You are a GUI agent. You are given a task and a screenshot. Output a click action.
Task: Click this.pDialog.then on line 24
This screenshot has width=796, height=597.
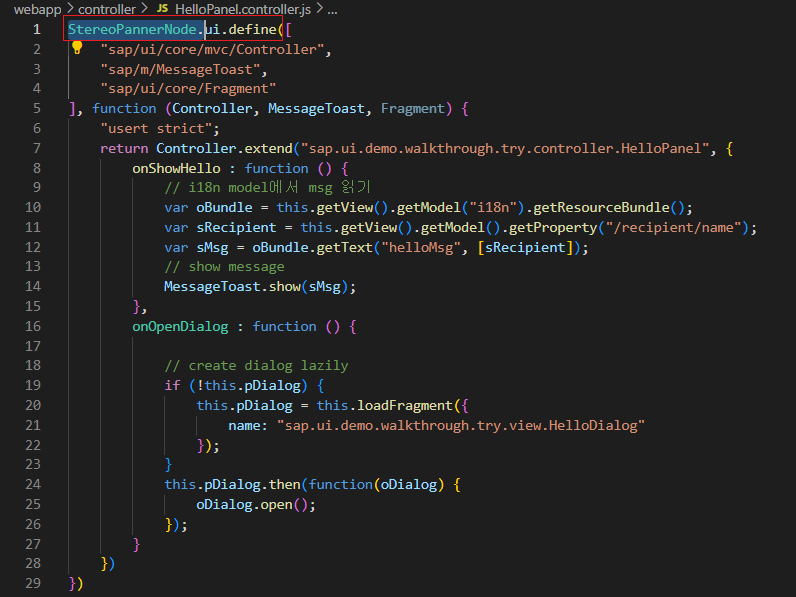[x=232, y=485]
